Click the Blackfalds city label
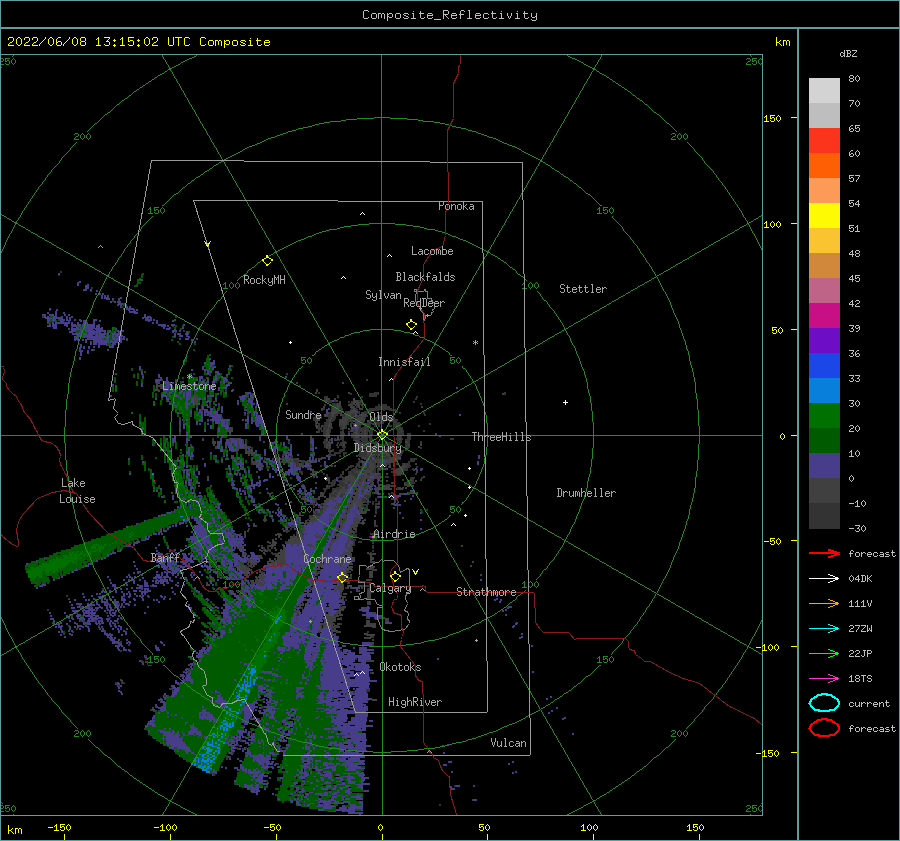The height and width of the screenshot is (841, 900). click(425, 277)
